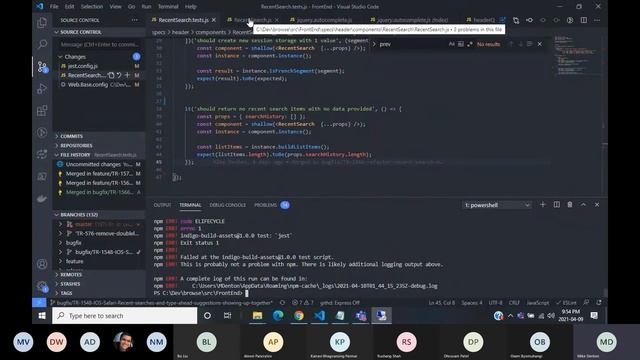The height and width of the screenshot is (360, 640).
Task: Click errors and warnings count in status bar
Action: (x=302, y=302)
